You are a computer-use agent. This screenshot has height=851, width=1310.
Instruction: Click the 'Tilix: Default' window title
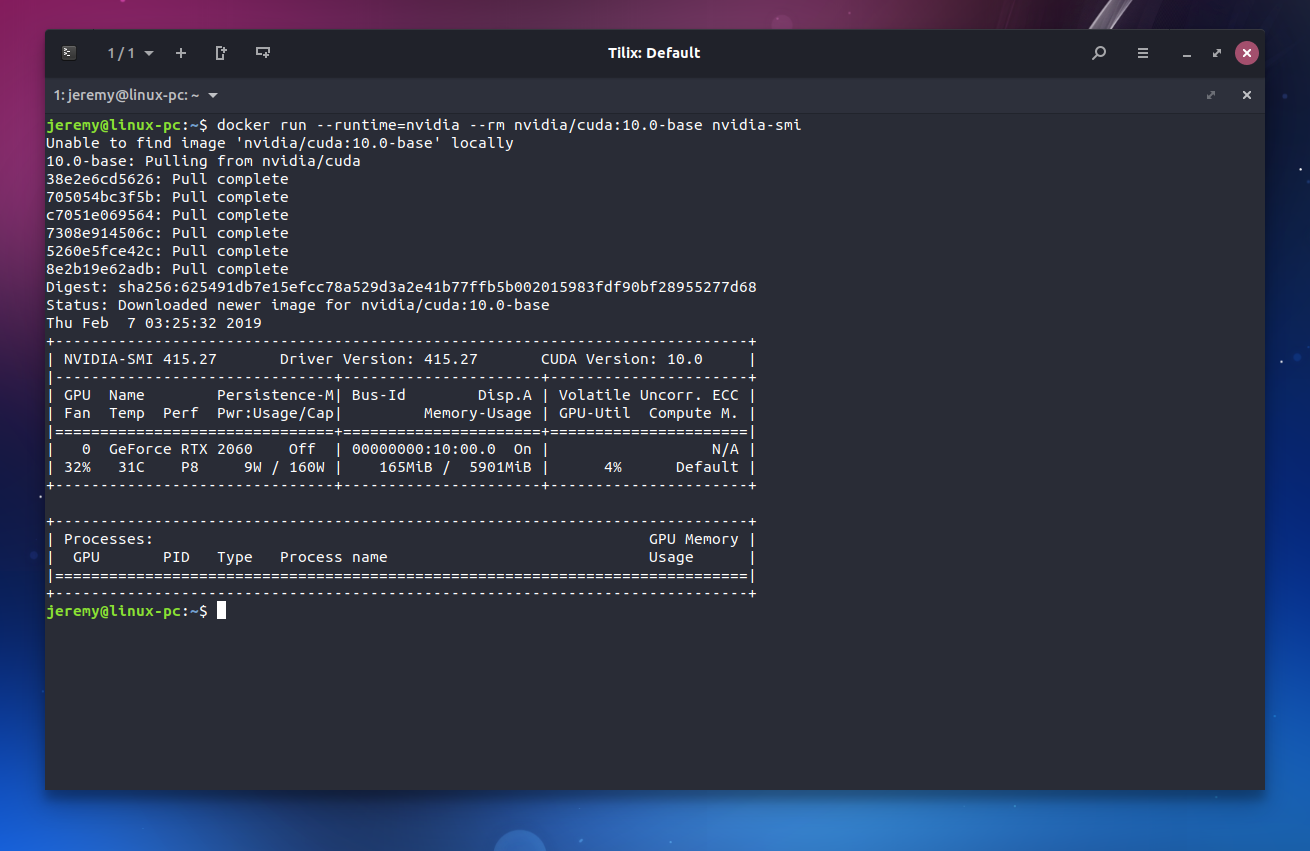654,53
